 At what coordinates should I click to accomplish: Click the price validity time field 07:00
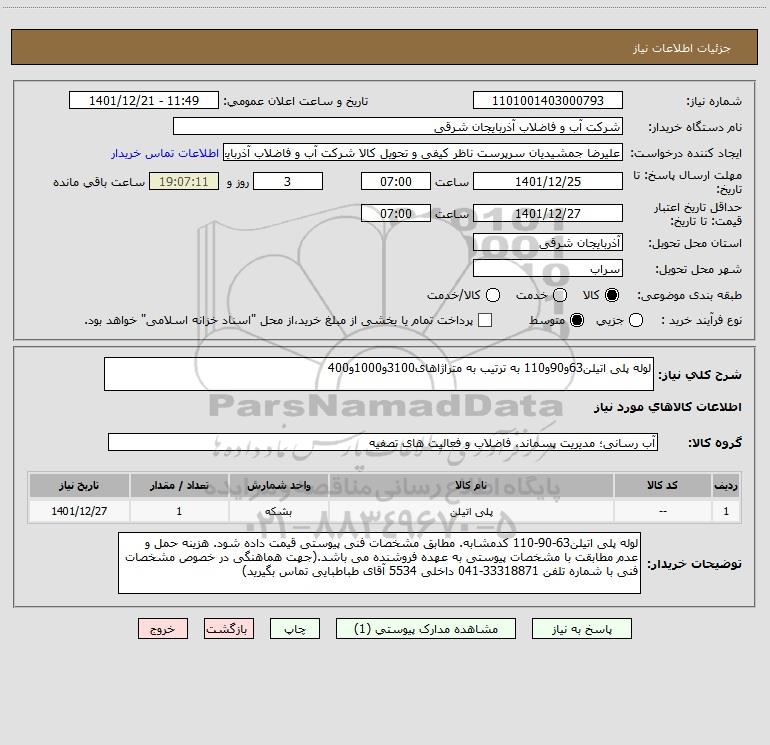tap(396, 213)
